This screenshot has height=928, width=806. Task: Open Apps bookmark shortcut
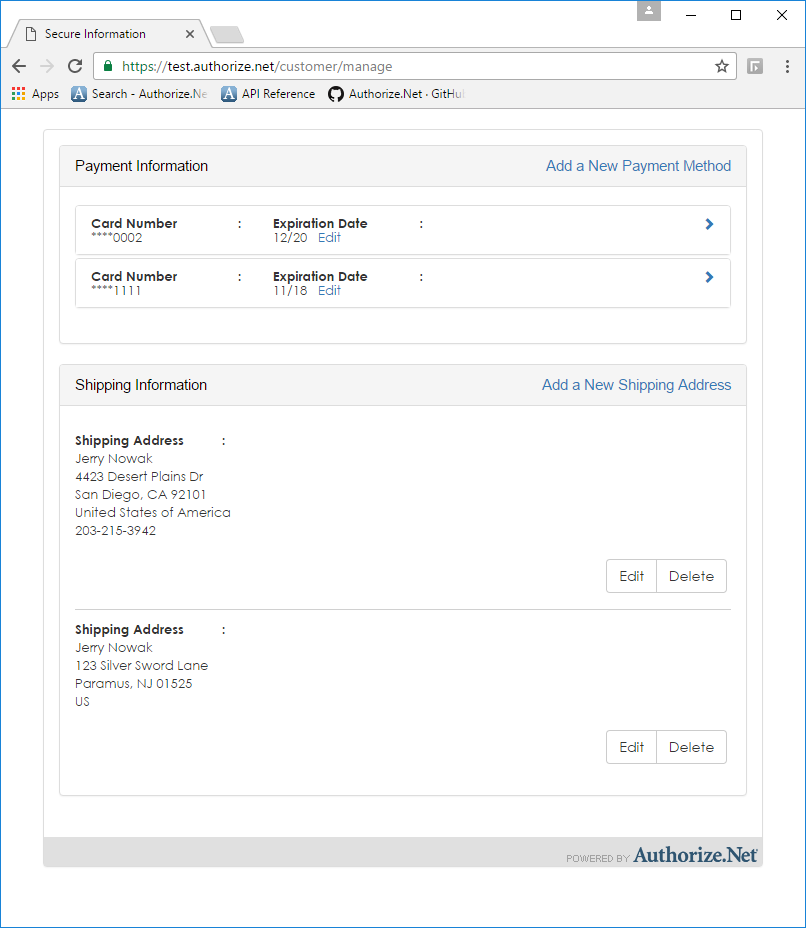coord(35,94)
